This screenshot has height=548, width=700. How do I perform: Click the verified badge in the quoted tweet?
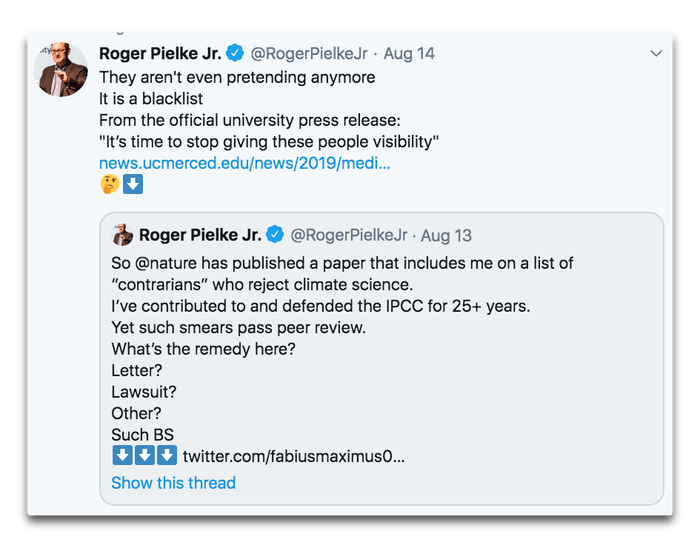276,236
